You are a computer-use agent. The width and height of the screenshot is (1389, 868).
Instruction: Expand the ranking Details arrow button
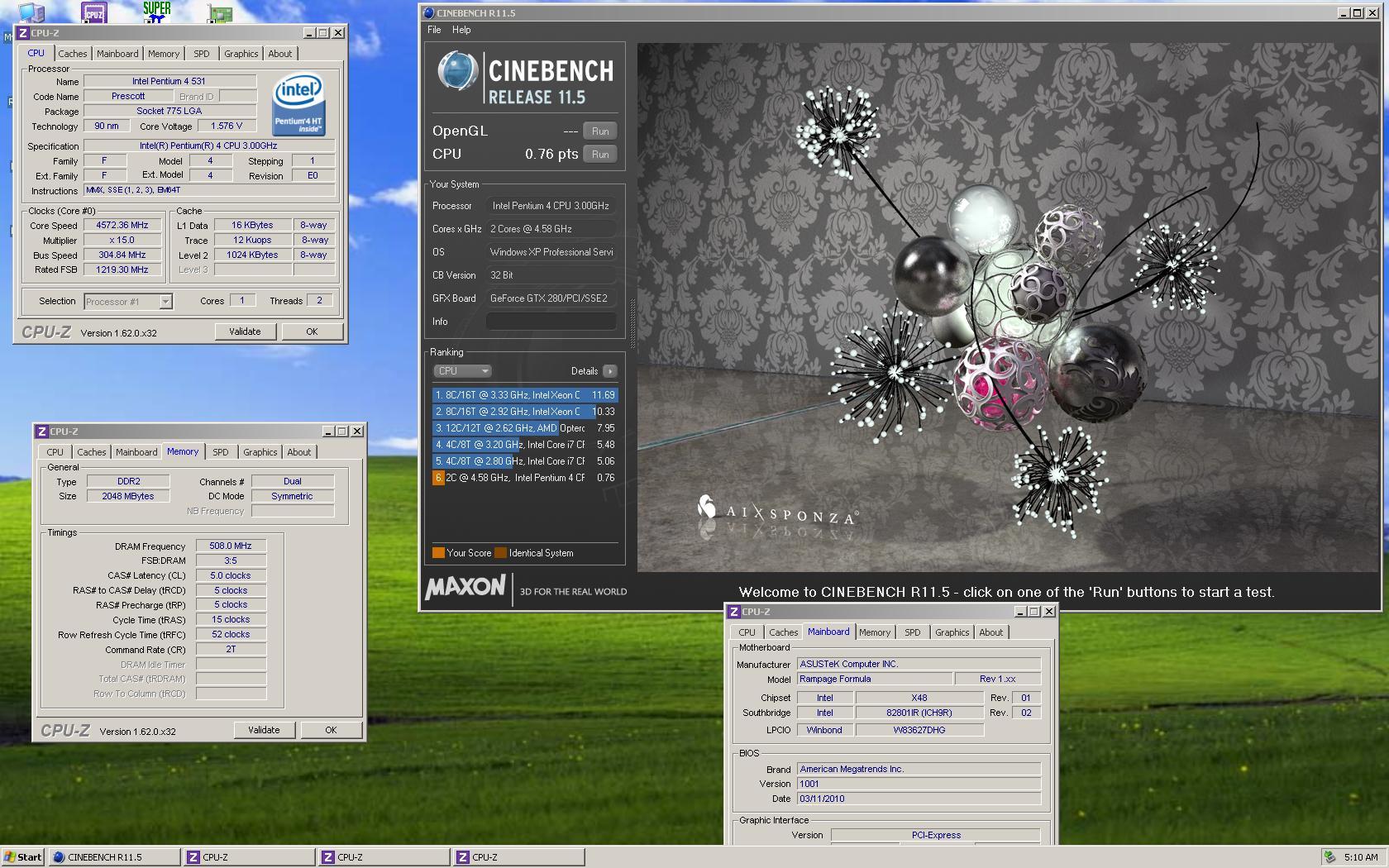[609, 371]
